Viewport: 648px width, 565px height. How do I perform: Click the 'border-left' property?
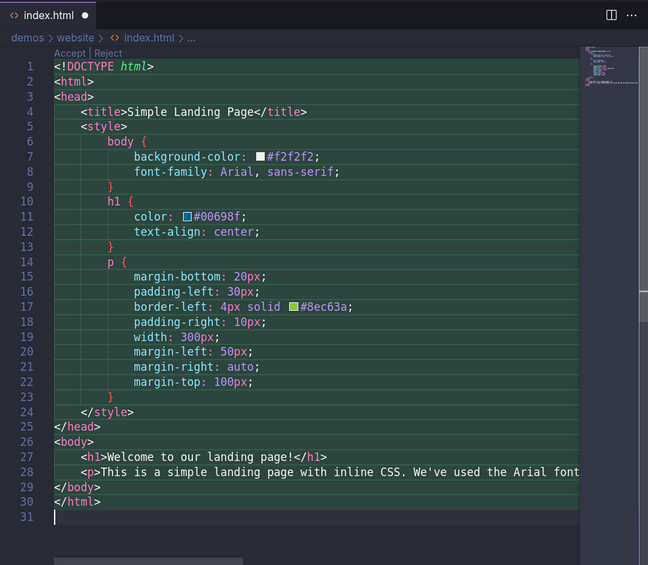tap(170, 307)
